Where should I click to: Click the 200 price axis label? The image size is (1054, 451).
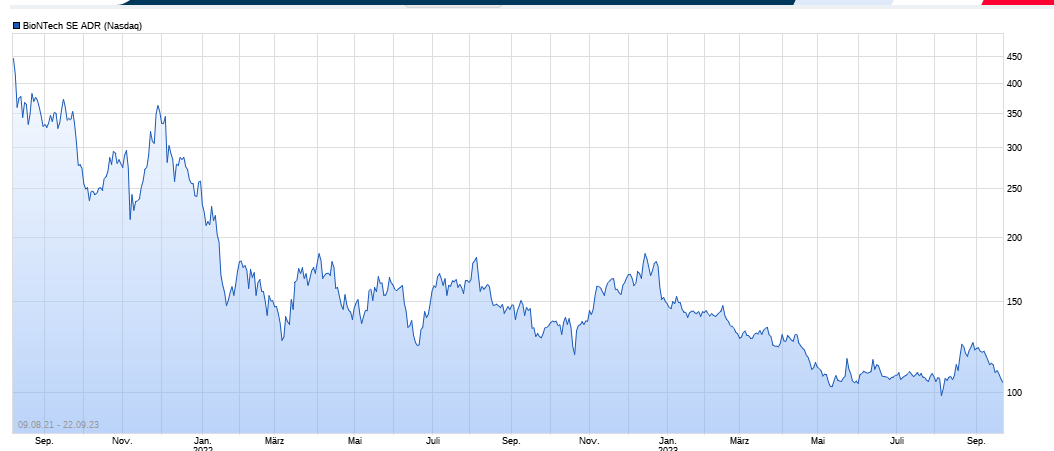click(1014, 238)
